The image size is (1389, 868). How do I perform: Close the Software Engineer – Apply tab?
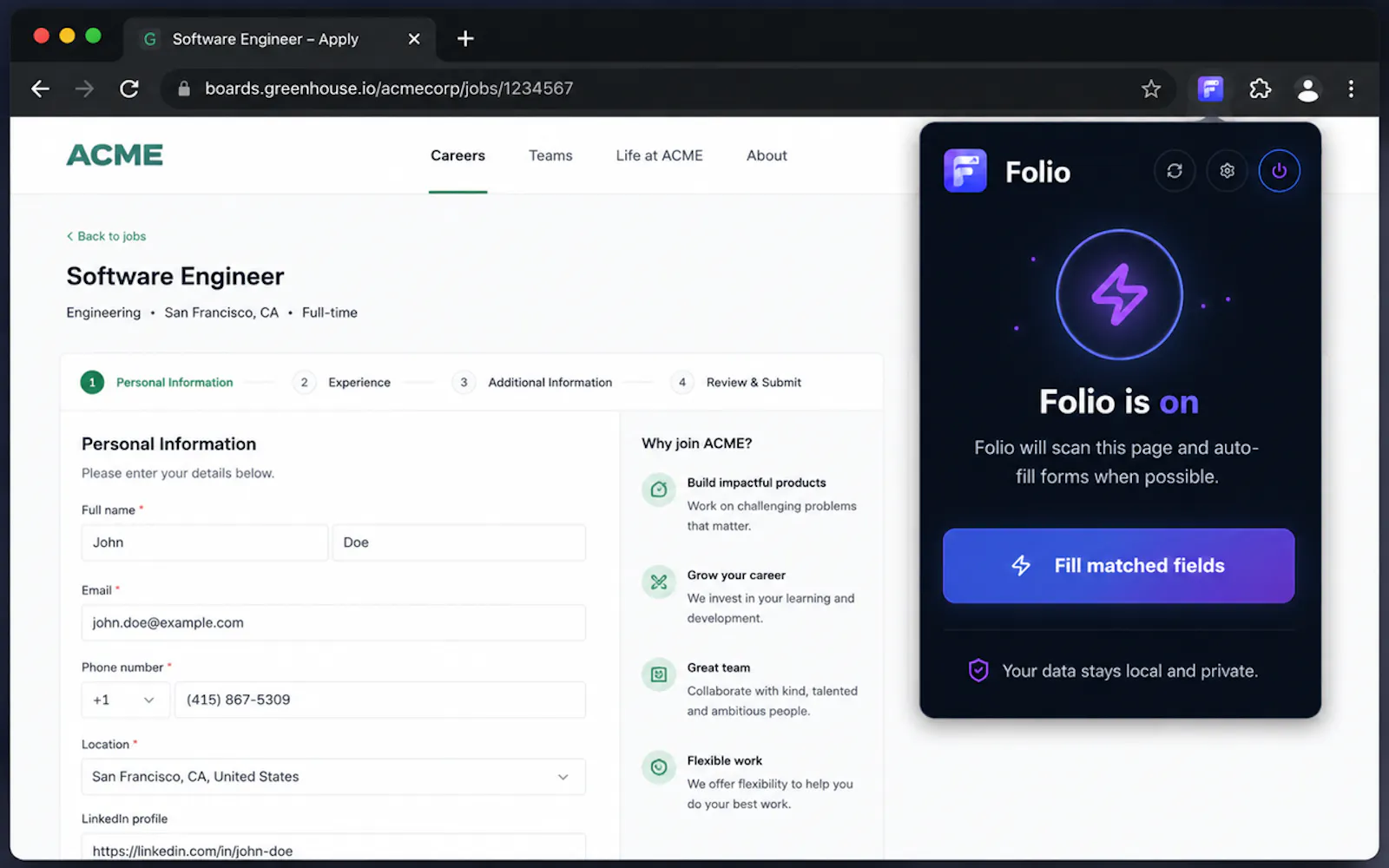(414, 39)
